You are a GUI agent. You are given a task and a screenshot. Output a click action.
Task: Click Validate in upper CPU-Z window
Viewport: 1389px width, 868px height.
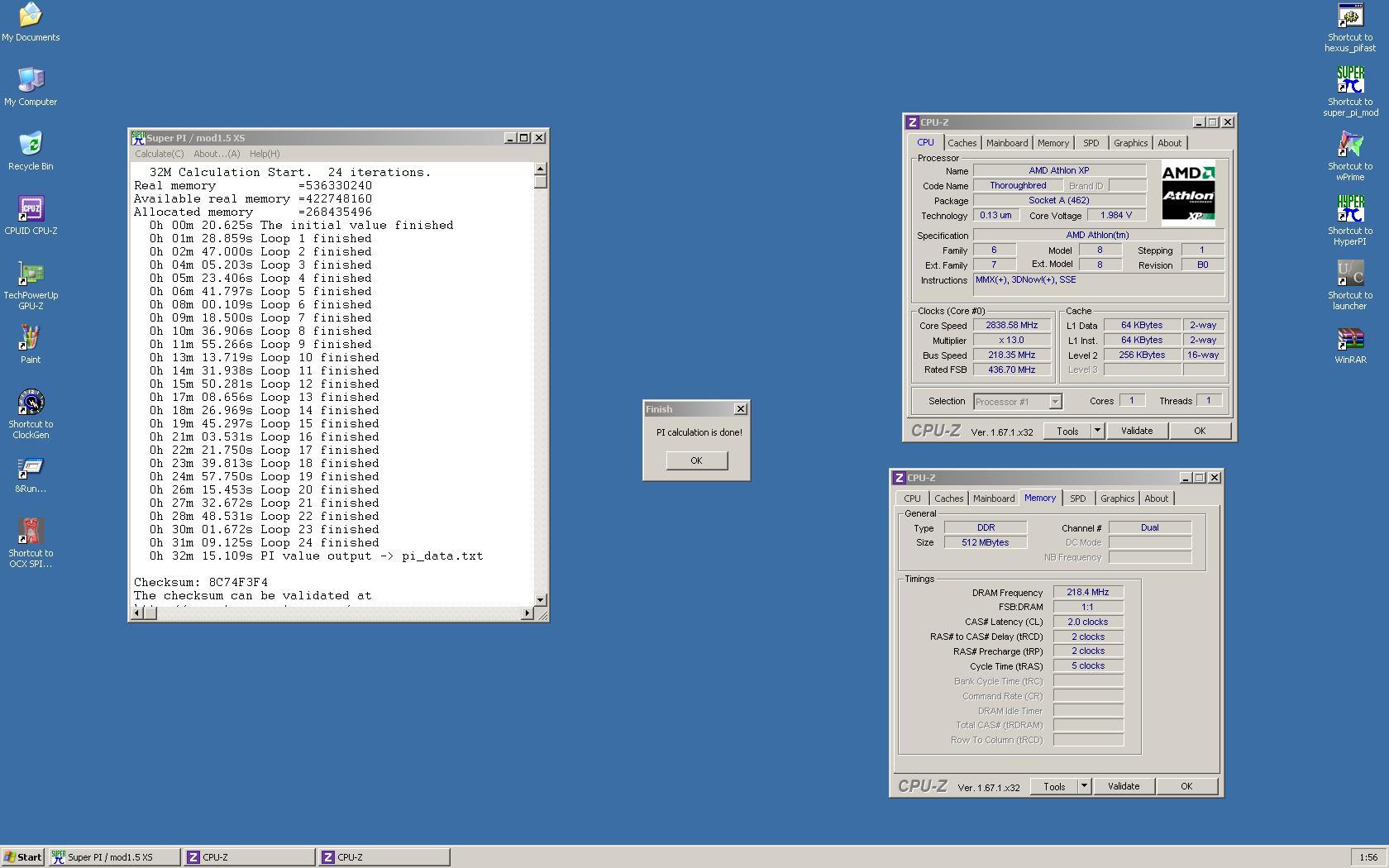click(x=1136, y=431)
